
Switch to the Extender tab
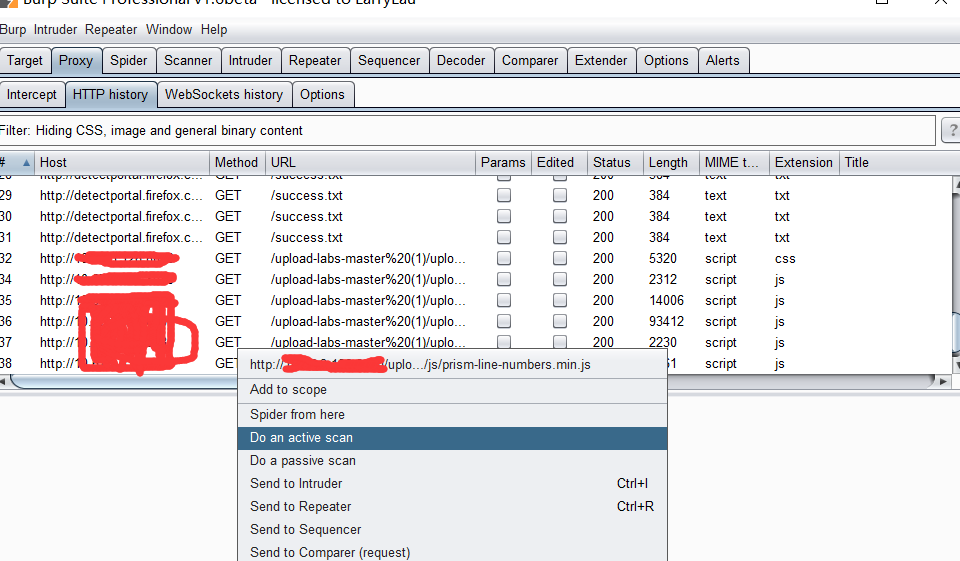click(601, 61)
